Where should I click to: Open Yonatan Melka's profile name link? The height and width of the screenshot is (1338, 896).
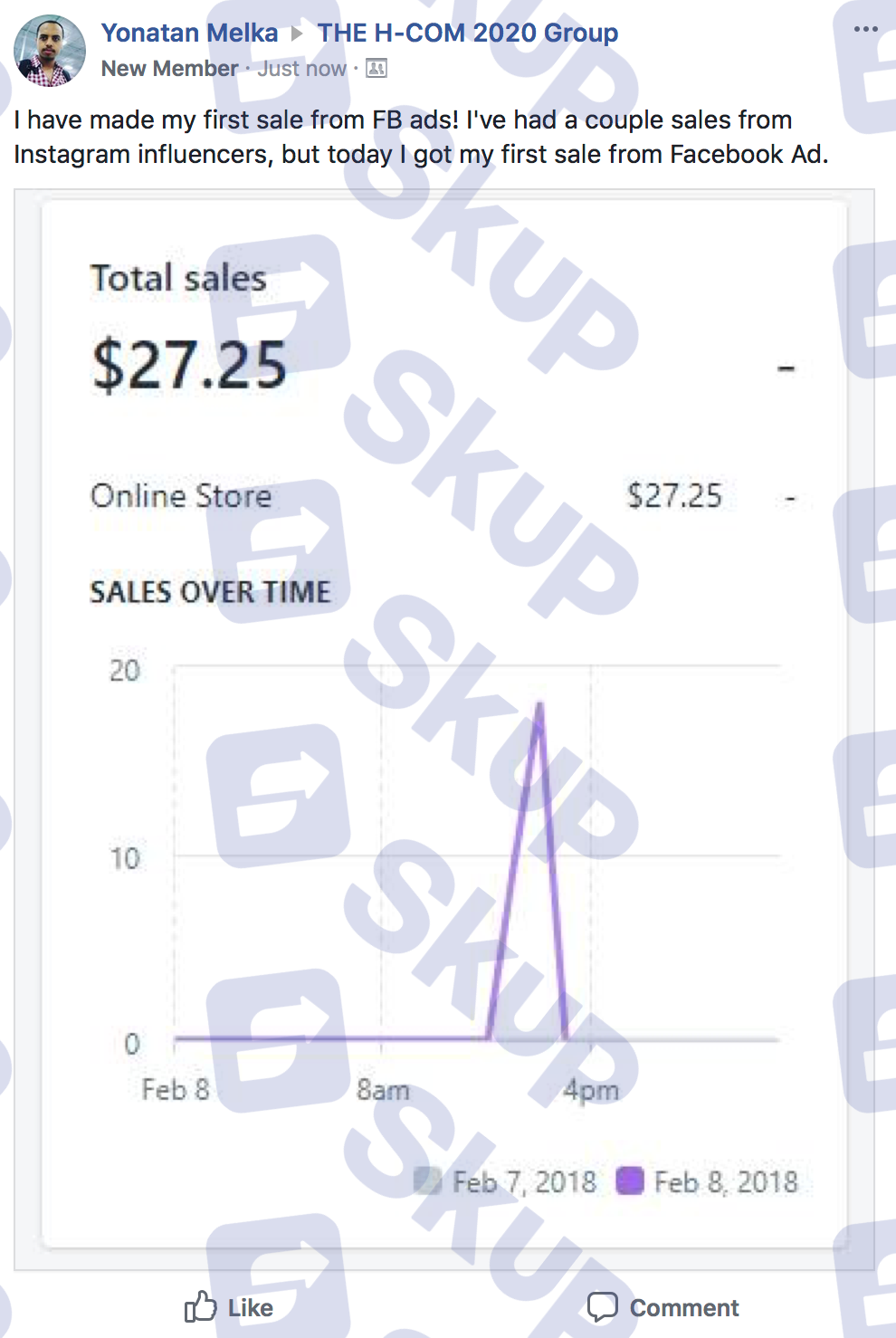[189, 33]
